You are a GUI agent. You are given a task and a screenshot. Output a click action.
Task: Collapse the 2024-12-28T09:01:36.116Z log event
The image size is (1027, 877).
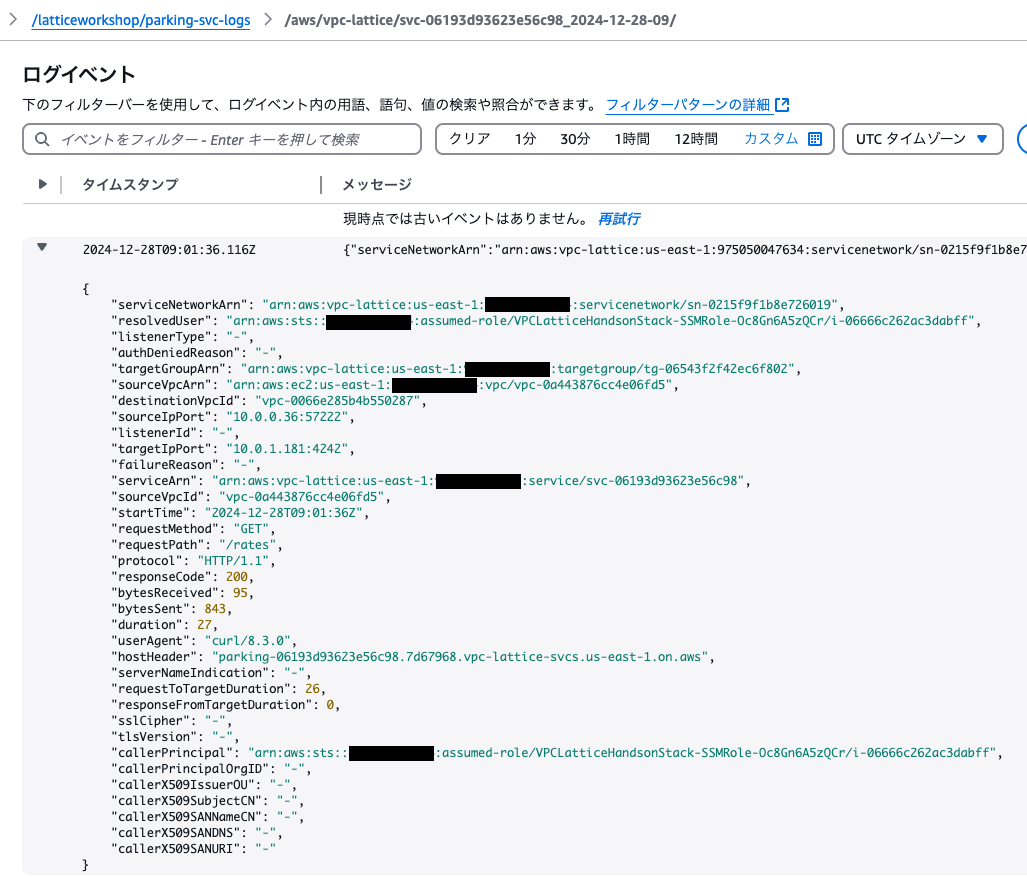pos(42,248)
